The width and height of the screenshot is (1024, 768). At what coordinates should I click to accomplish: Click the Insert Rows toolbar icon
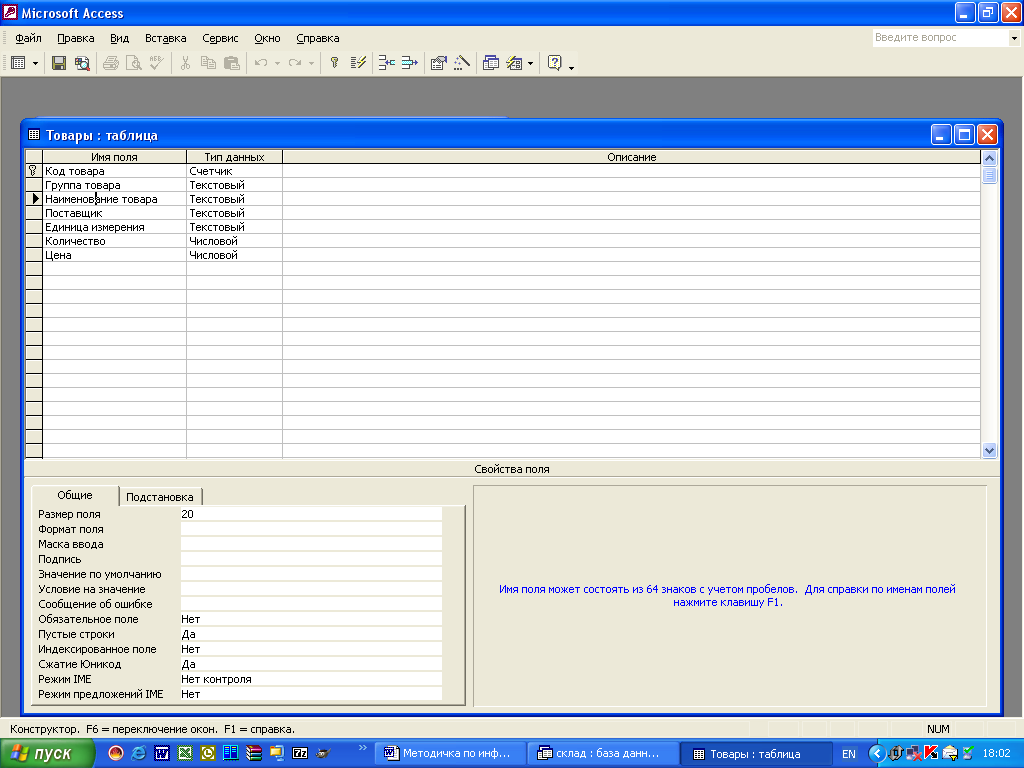[387, 63]
